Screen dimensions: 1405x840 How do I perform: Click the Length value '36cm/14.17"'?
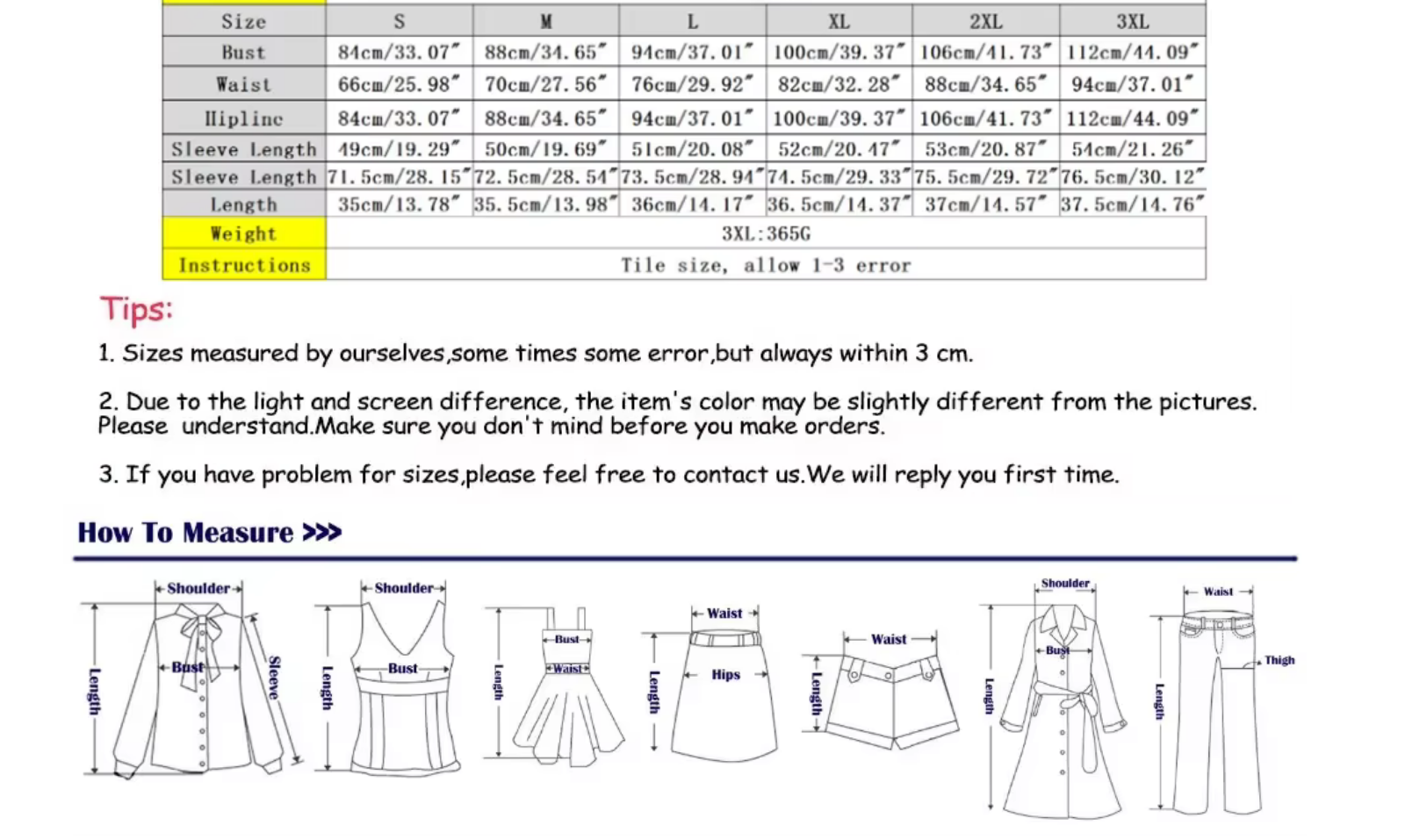coord(693,205)
